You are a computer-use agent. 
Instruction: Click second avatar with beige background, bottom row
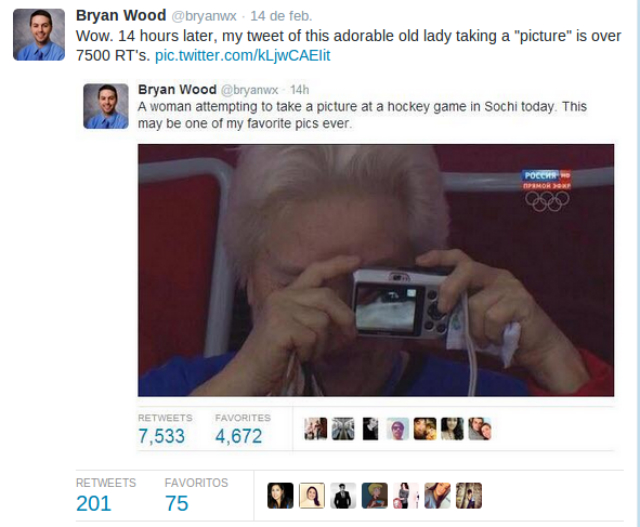[x=312, y=496]
